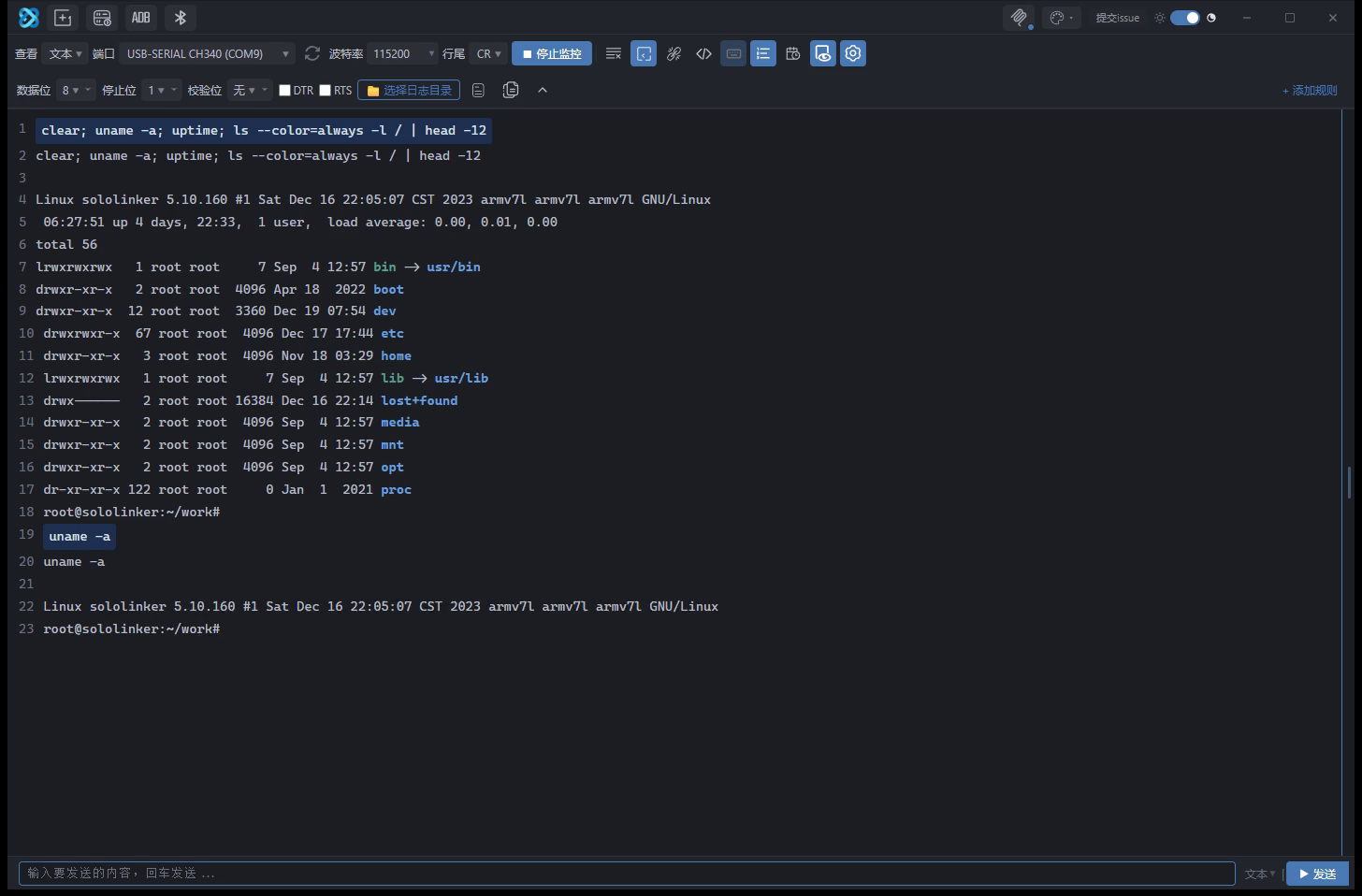
Task: Open the CR line ending dropdown
Action: [488, 53]
